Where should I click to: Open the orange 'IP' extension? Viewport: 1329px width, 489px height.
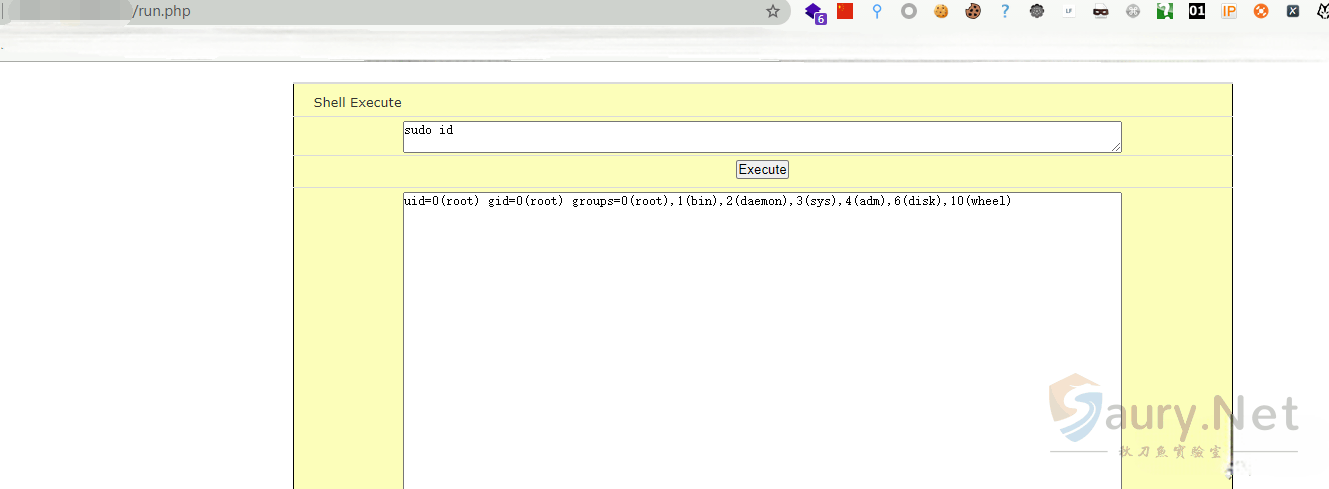(x=1229, y=12)
